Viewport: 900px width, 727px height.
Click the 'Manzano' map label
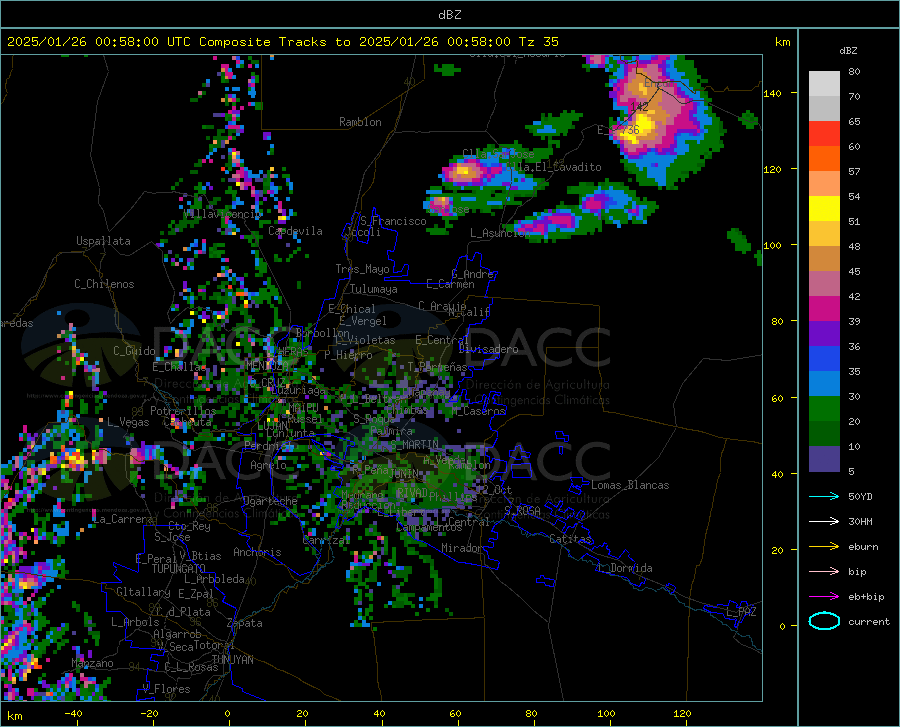click(92, 663)
